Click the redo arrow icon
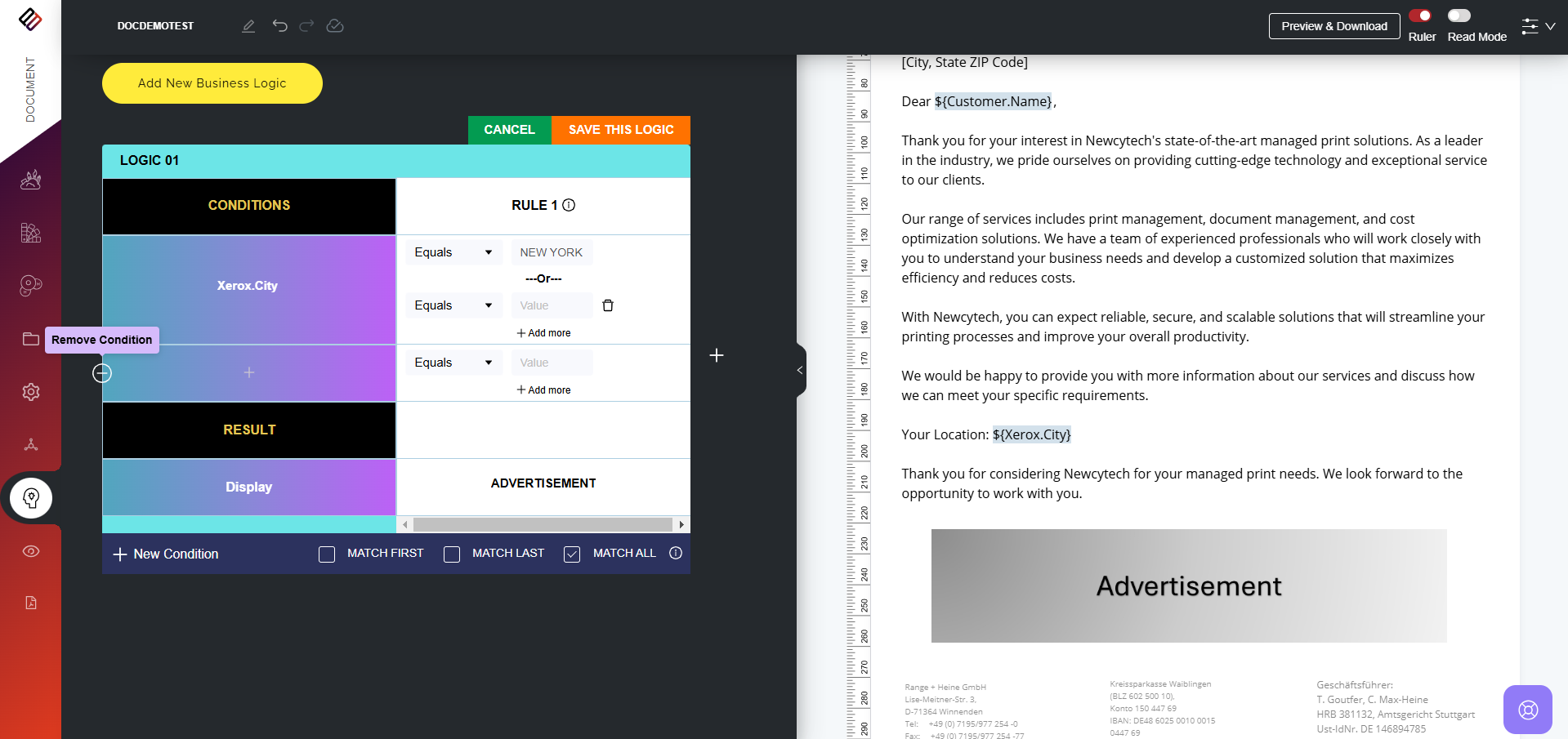The height and width of the screenshot is (739, 1568). (306, 26)
